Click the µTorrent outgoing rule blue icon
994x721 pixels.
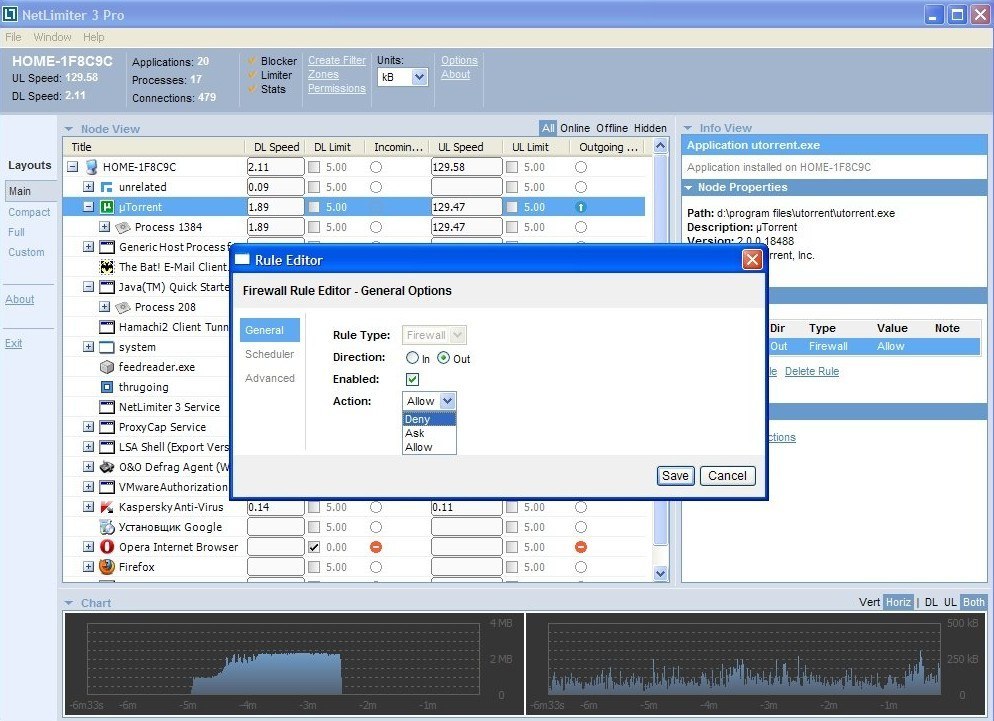point(581,207)
